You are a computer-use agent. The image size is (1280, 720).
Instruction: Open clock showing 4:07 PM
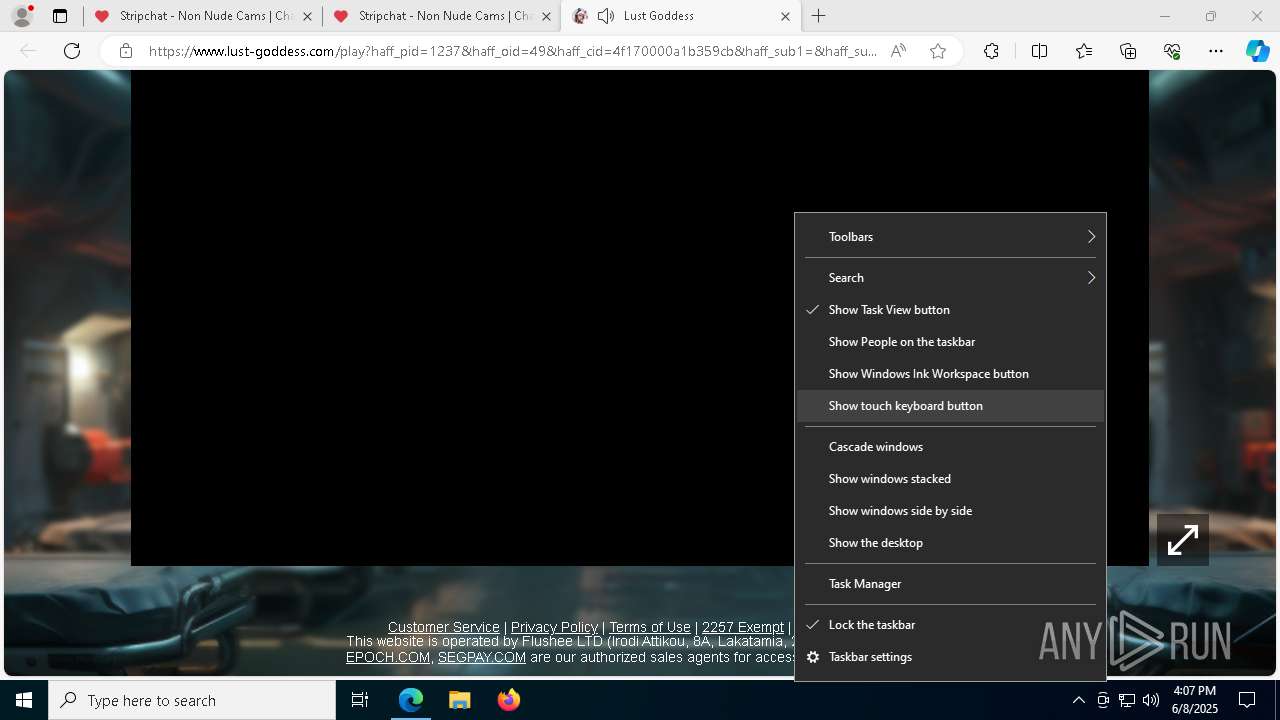click(1195, 700)
